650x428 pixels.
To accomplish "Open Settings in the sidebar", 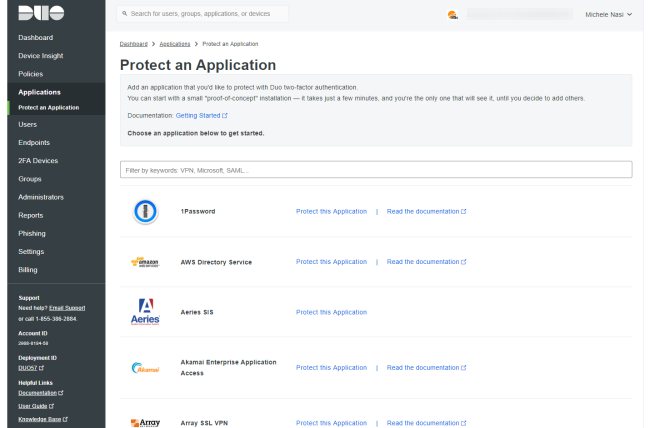I will click(x=31, y=252).
